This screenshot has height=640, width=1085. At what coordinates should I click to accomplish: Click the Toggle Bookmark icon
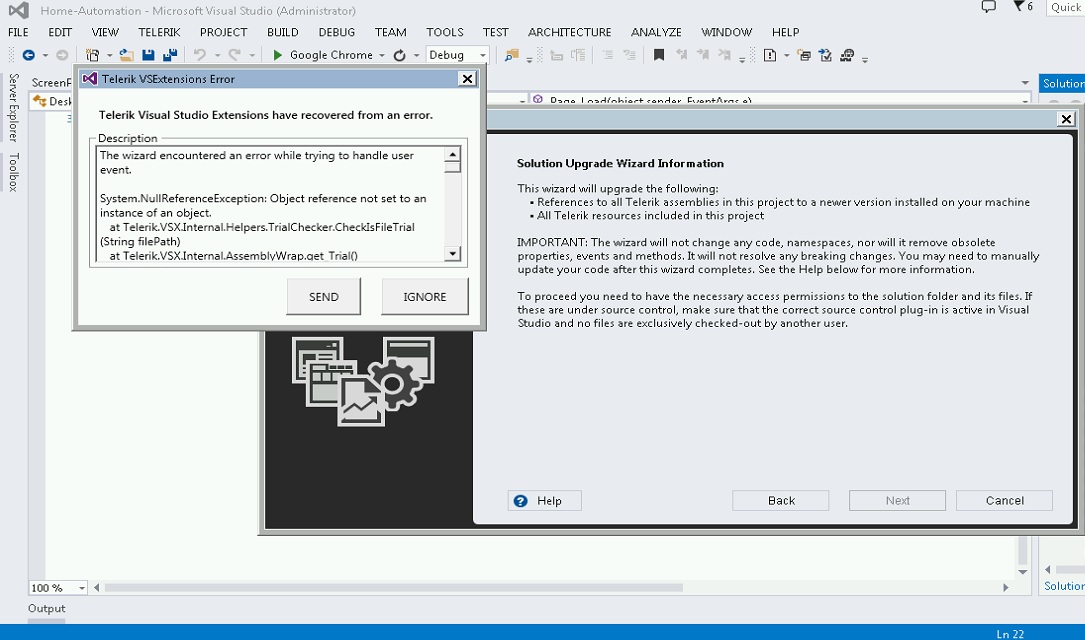pyautogui.click(x=659, y=55)
